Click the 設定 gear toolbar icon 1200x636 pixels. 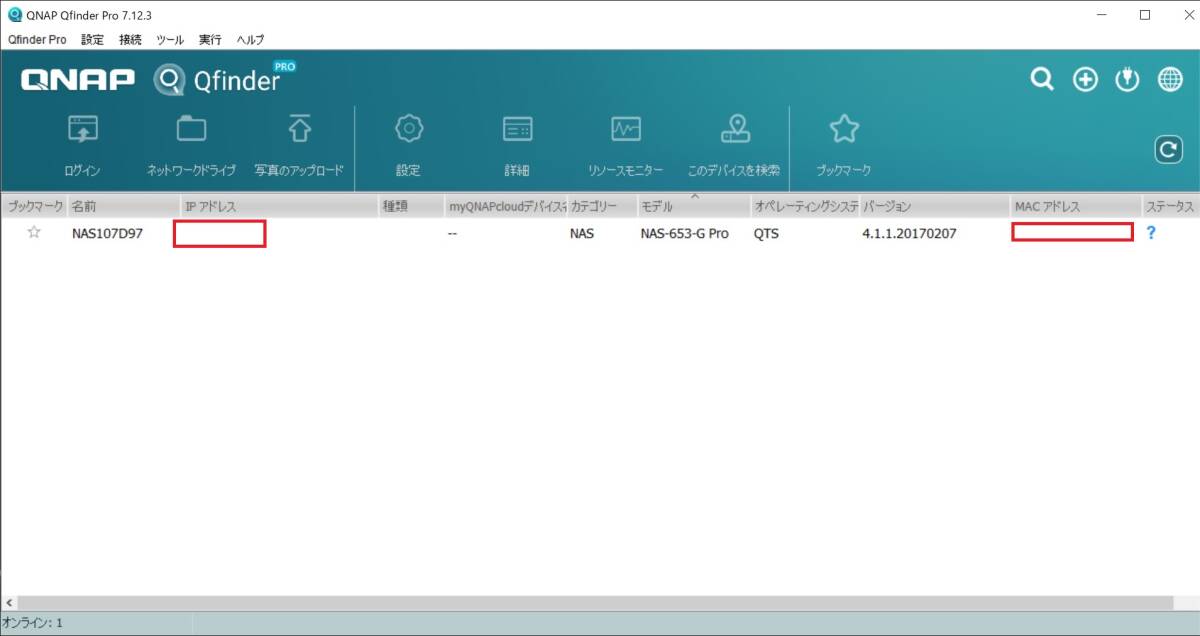[408, 128]
